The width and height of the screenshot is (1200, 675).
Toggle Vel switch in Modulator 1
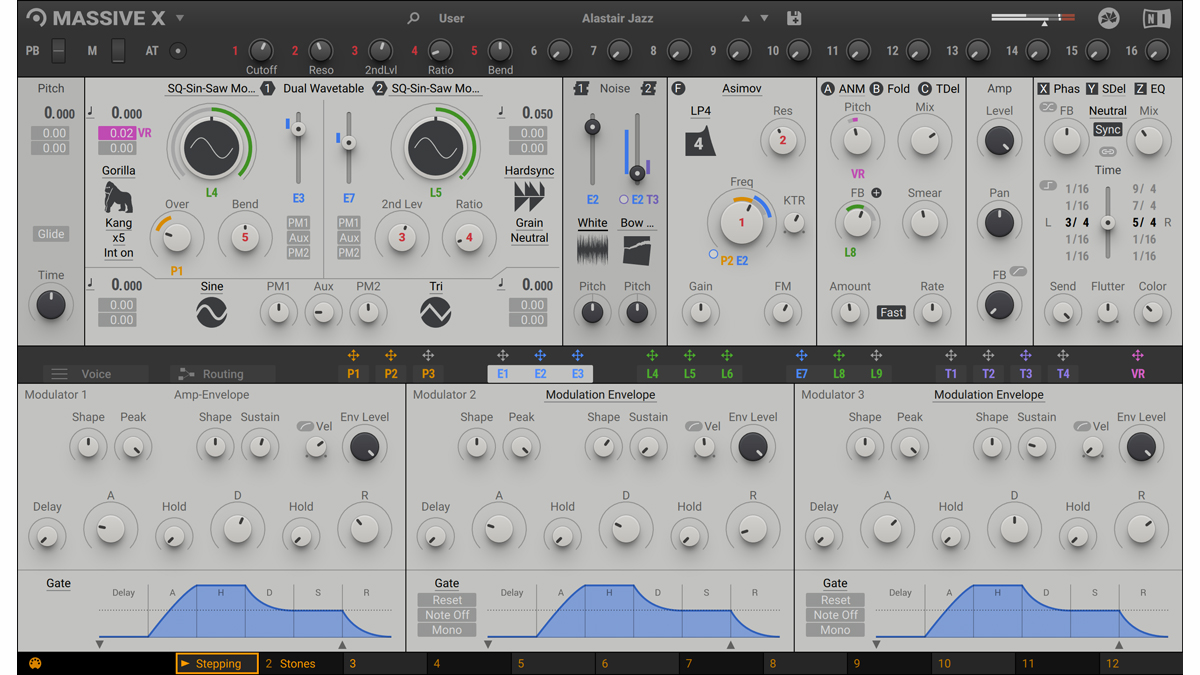point(305,426)
